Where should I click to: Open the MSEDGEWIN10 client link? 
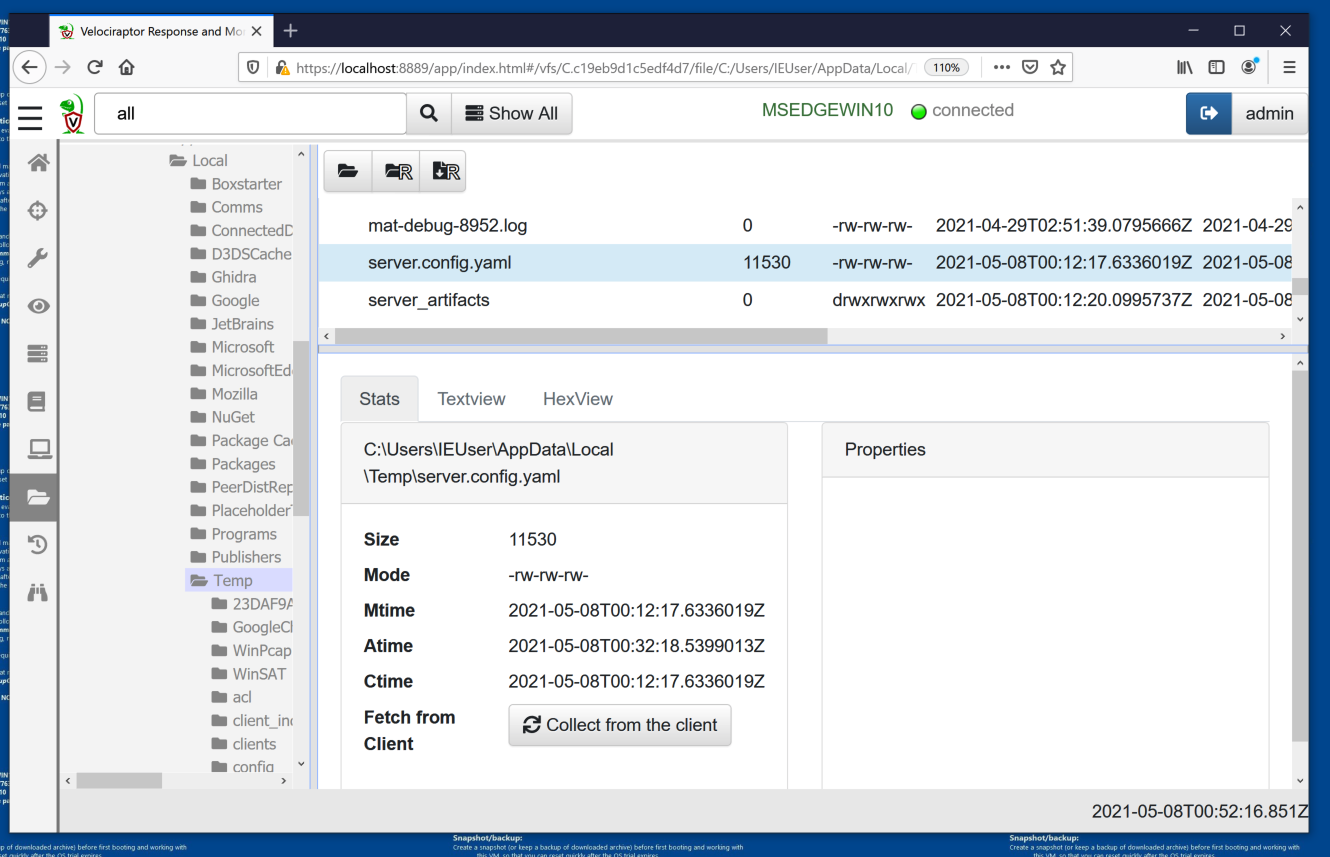coord(827,110)
